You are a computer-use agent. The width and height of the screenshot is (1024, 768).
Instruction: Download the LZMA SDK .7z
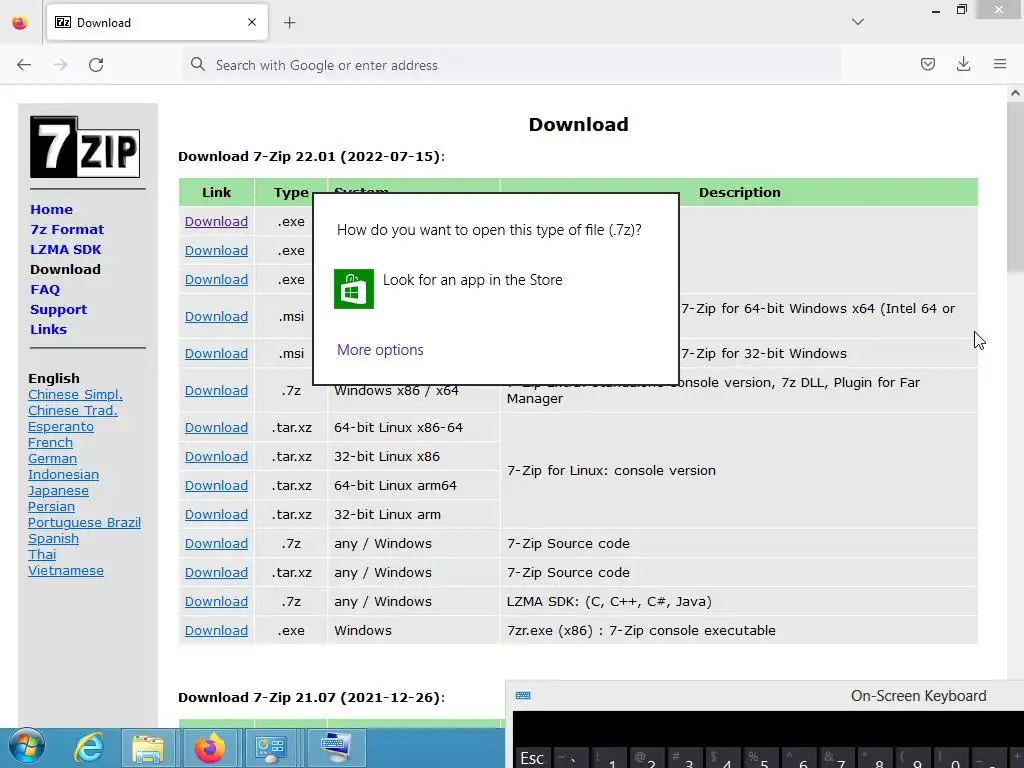point(216,601)
